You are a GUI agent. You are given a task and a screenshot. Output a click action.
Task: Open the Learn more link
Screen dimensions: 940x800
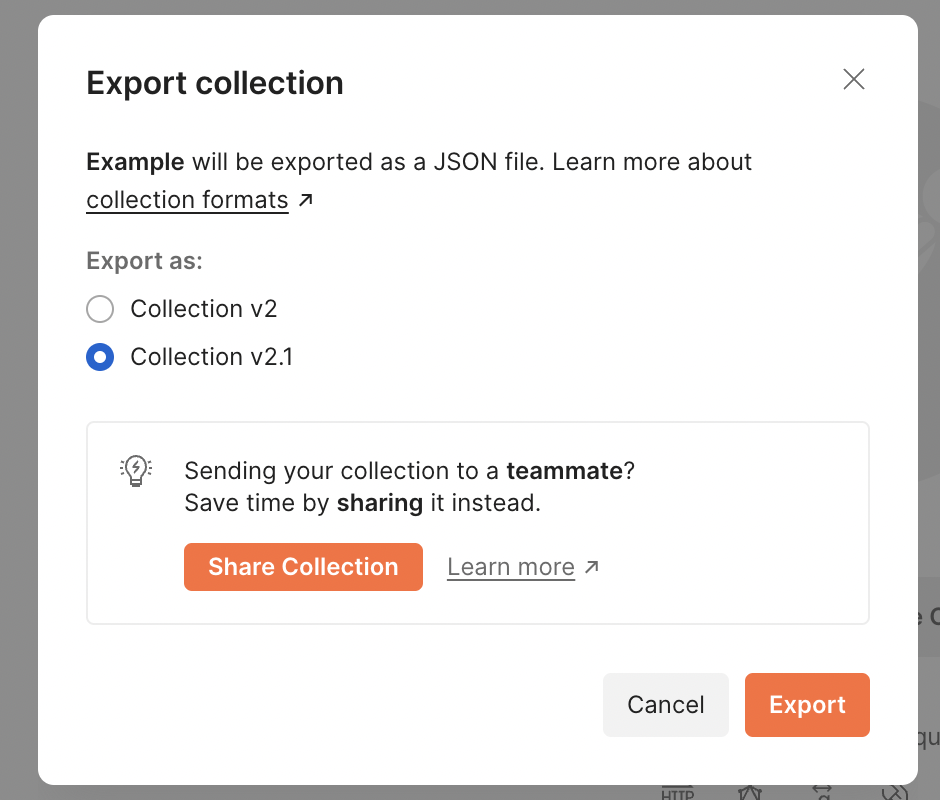pyautogui.click(x=511, y=567)
